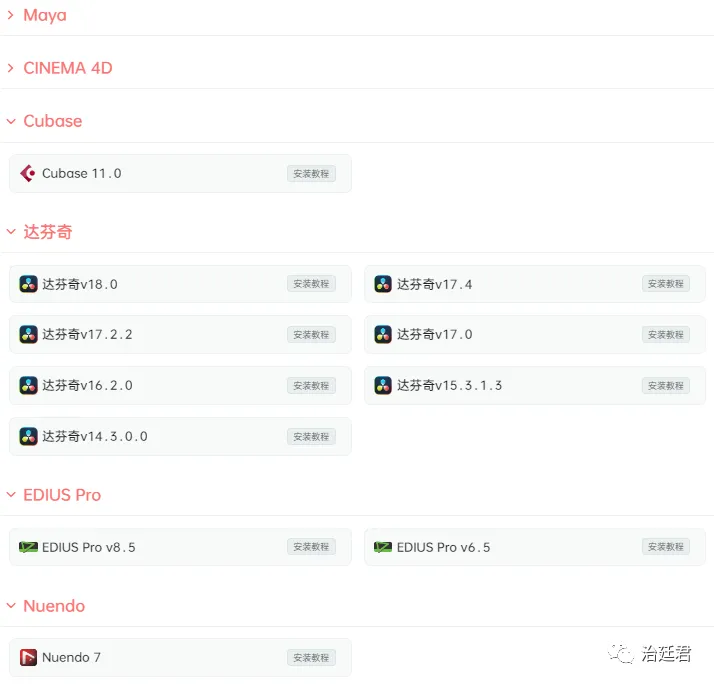Open 安装教程 for 达芬奇v17.0
This screenshot has width=714, height=684.
[x=666, y=335]
